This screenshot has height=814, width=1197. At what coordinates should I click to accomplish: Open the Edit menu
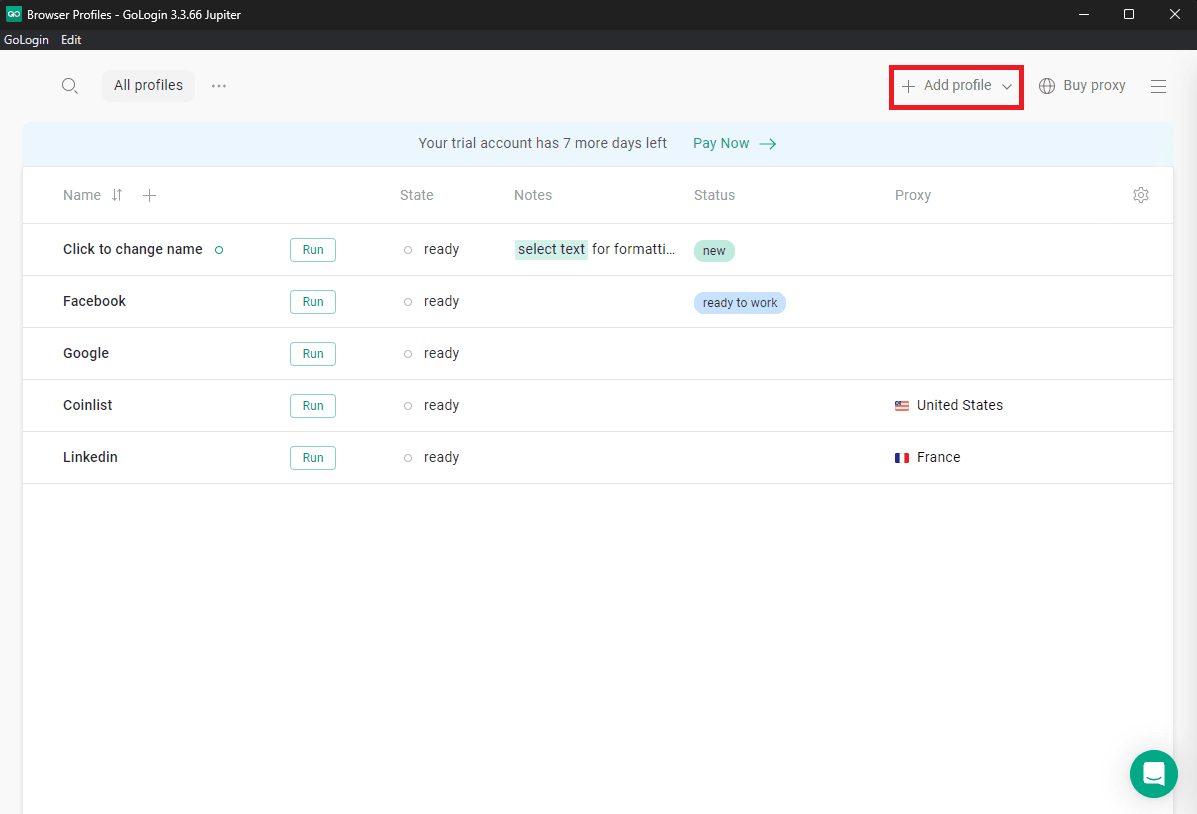click(71, 40)
